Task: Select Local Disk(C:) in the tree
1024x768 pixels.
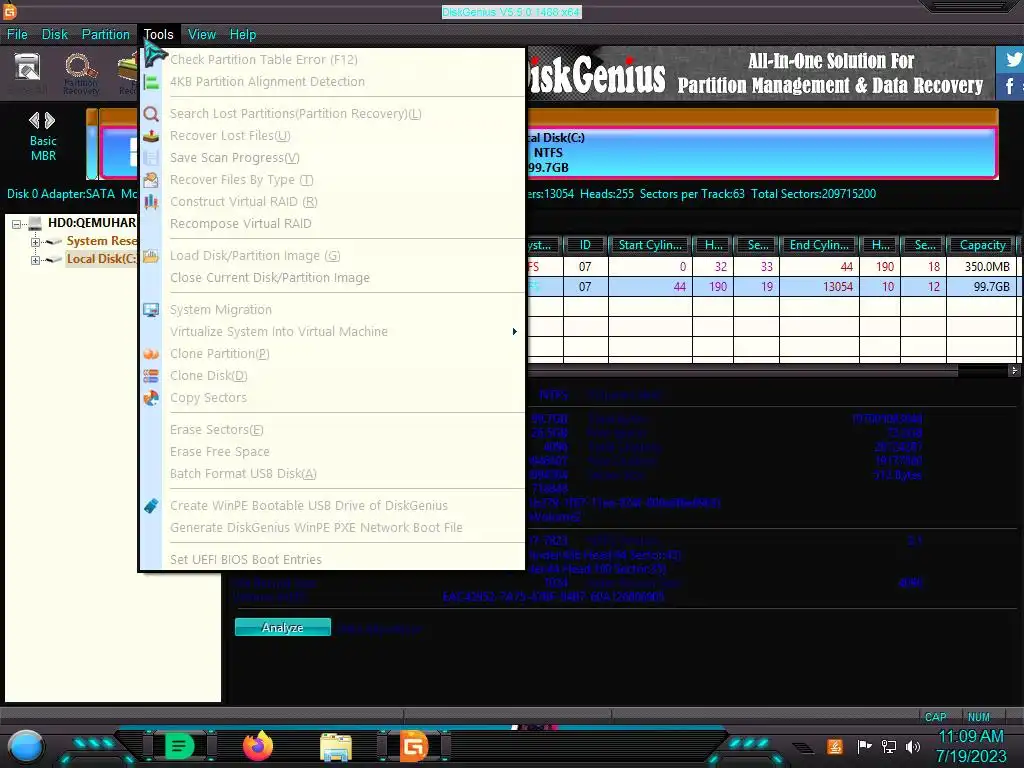Action: pos(101,259)
